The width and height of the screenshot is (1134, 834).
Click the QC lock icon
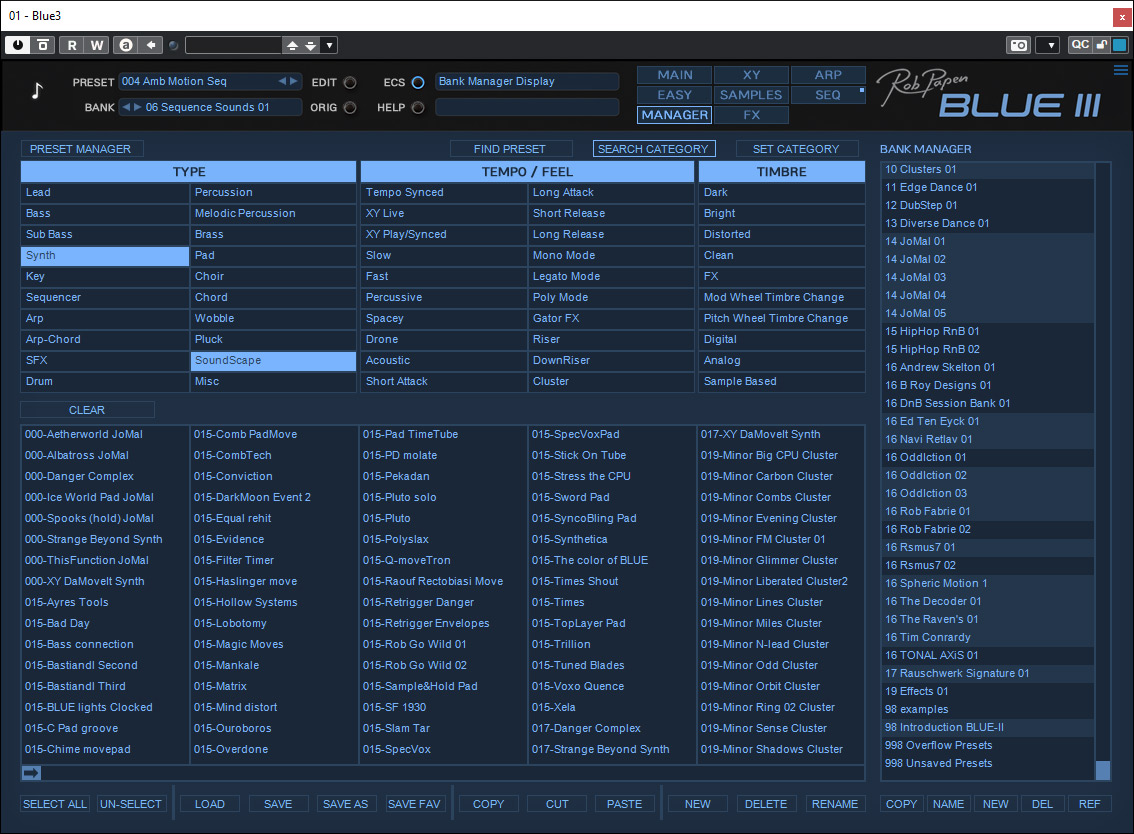click(x=1101, y=45)
